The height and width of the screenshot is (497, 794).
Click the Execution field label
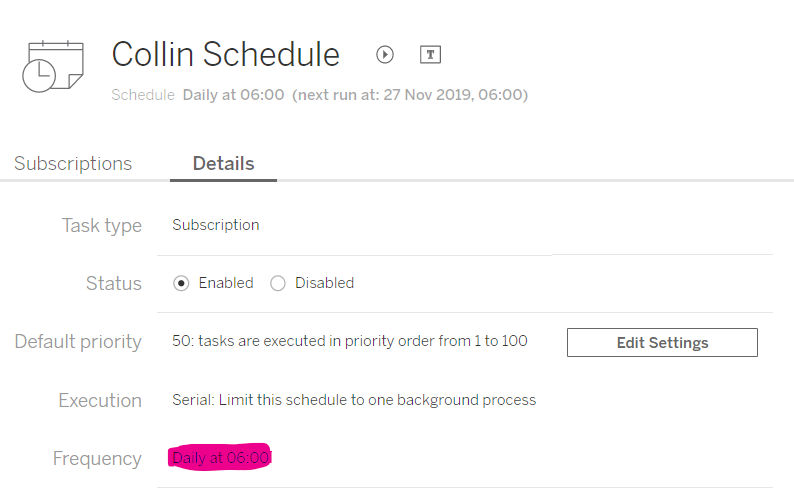100,400
